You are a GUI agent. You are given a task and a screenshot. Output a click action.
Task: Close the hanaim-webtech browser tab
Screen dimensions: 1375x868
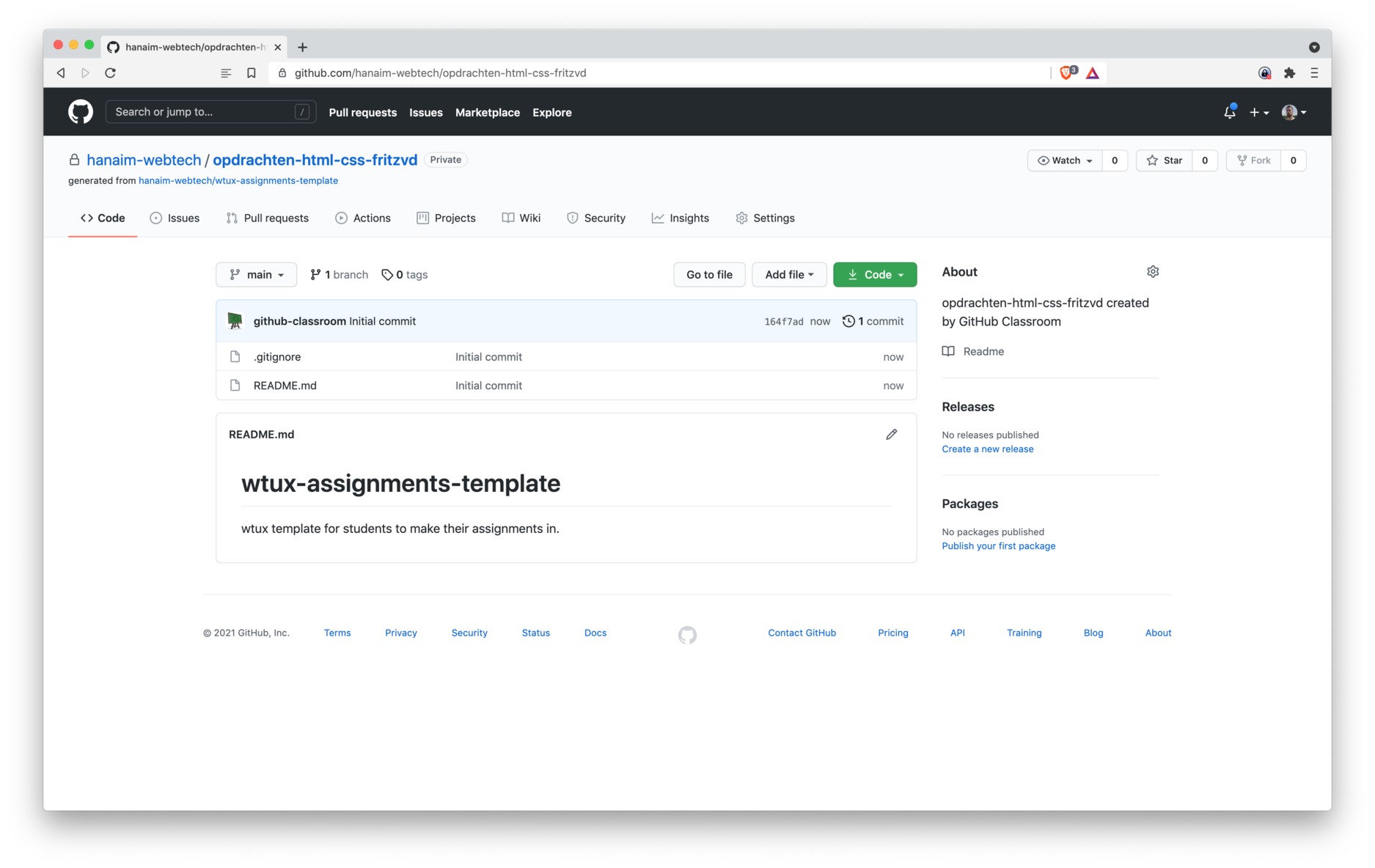coord(277,47)
